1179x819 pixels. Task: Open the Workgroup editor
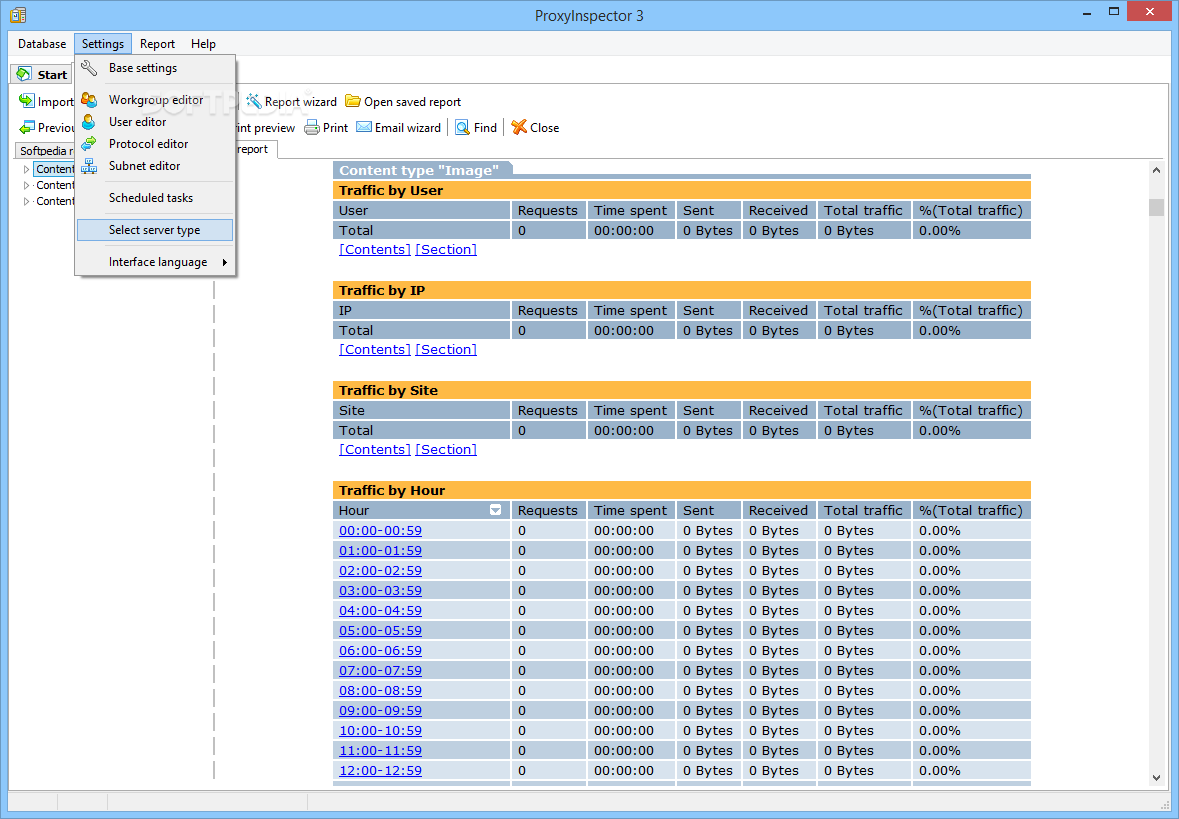tap(155, 100)
